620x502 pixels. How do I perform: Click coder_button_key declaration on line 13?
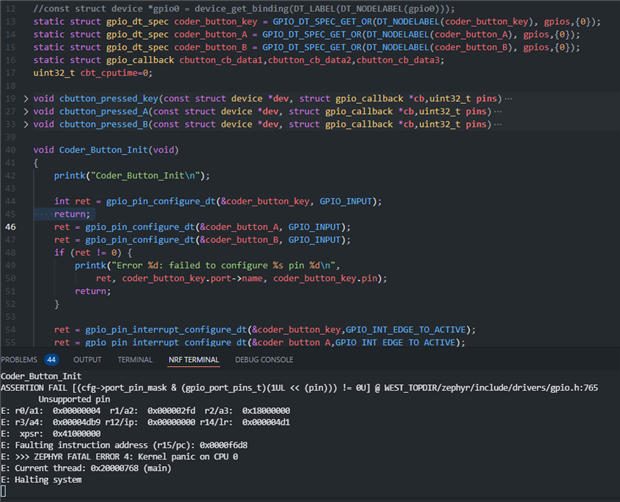coord(317,22)
